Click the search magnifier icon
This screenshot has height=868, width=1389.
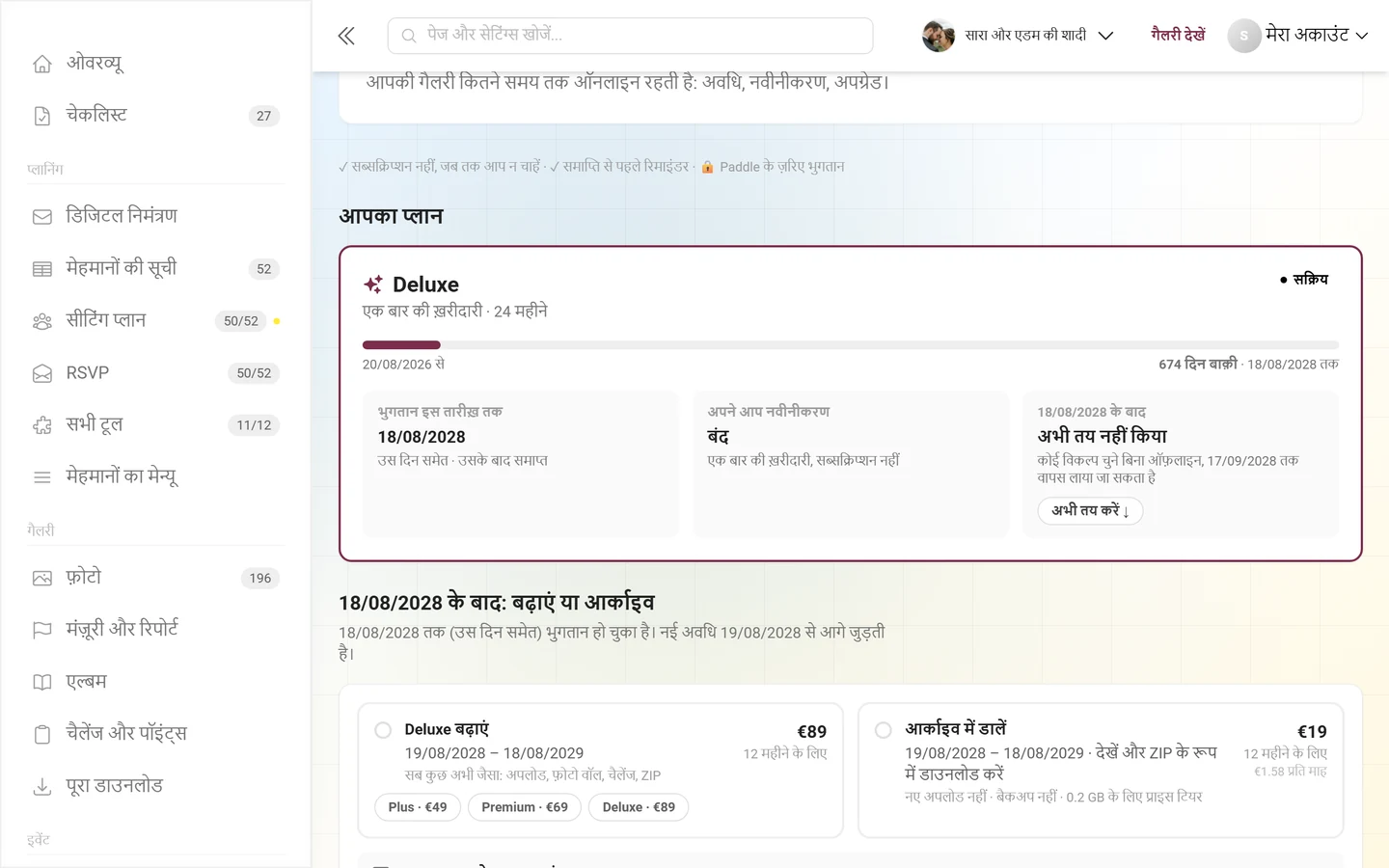click(409, 36)
